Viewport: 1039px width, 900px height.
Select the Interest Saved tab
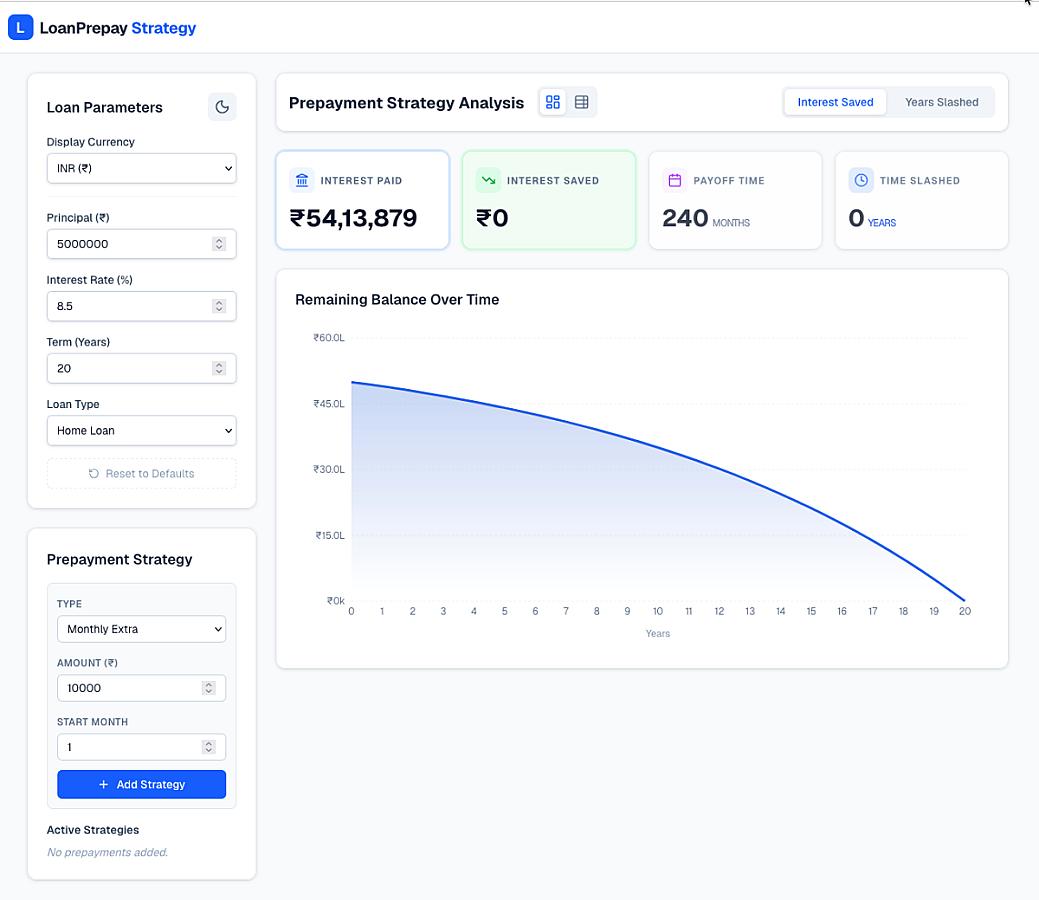pyautogui.click(x=835, y=102)
